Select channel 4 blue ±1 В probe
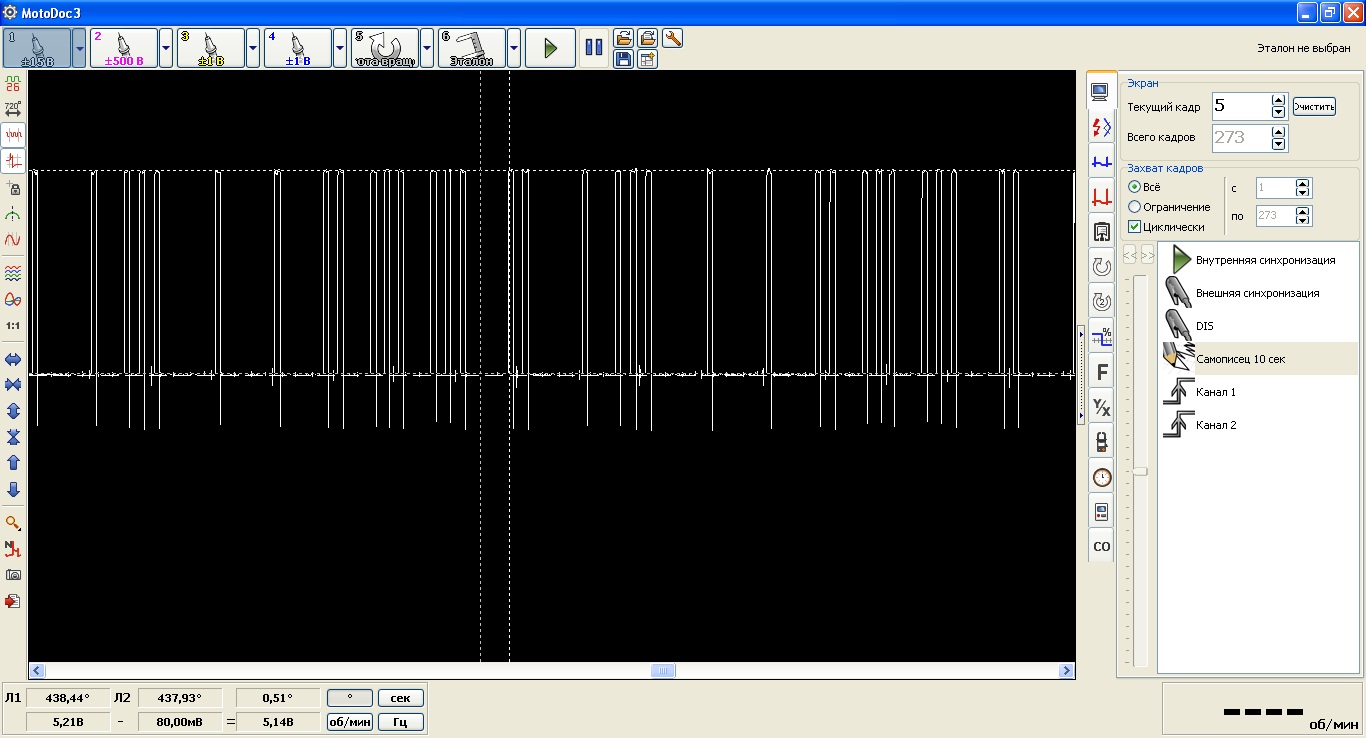 [x=298, y=48]
